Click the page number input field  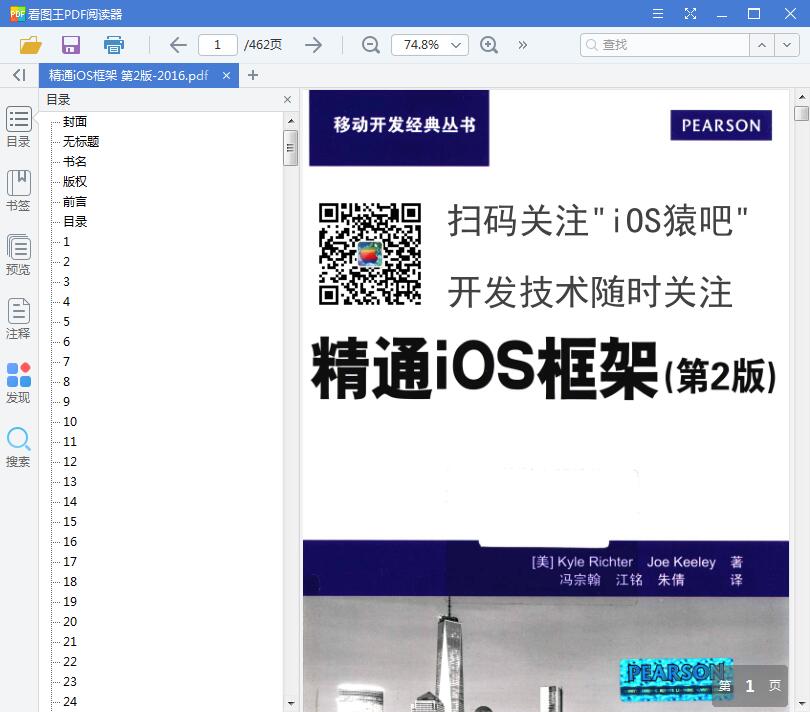(217, 45)
